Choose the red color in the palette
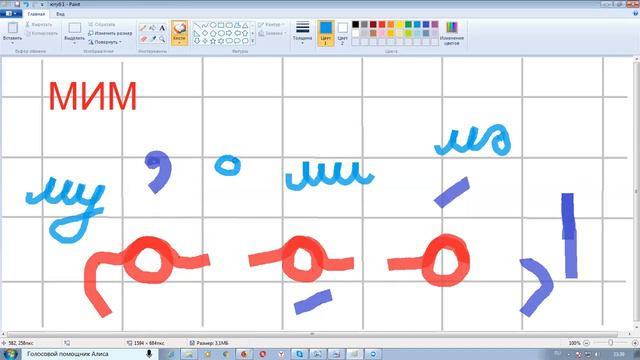Image resolution: width=640 pixels, height=360 pixels. 382,24
